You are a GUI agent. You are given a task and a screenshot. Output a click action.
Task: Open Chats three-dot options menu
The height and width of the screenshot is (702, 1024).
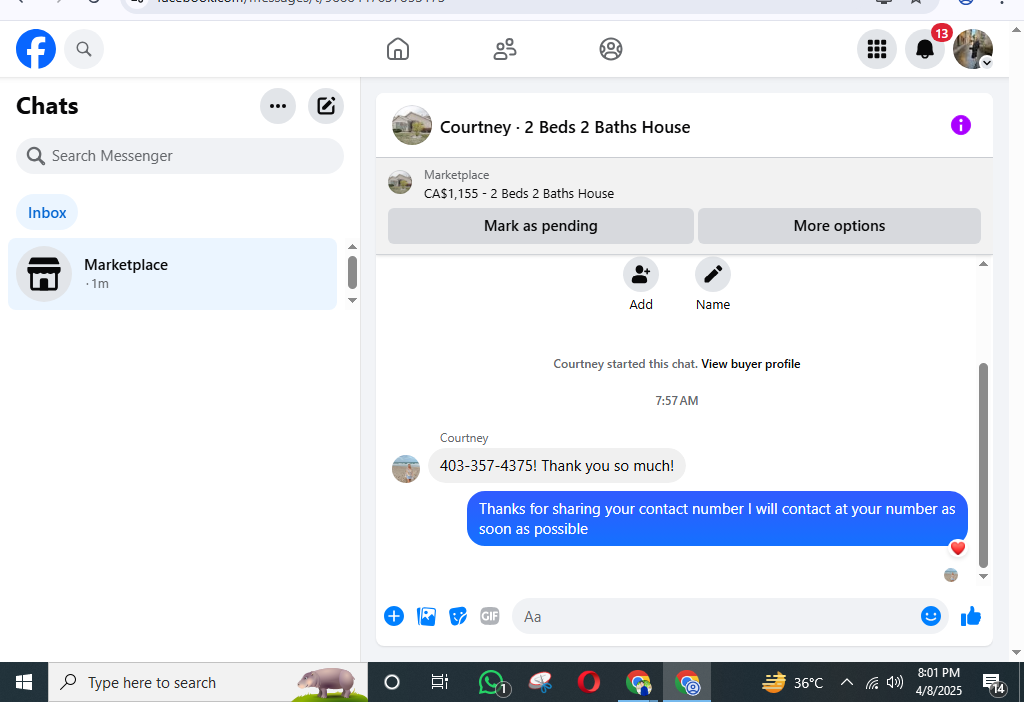pos(278,106)
